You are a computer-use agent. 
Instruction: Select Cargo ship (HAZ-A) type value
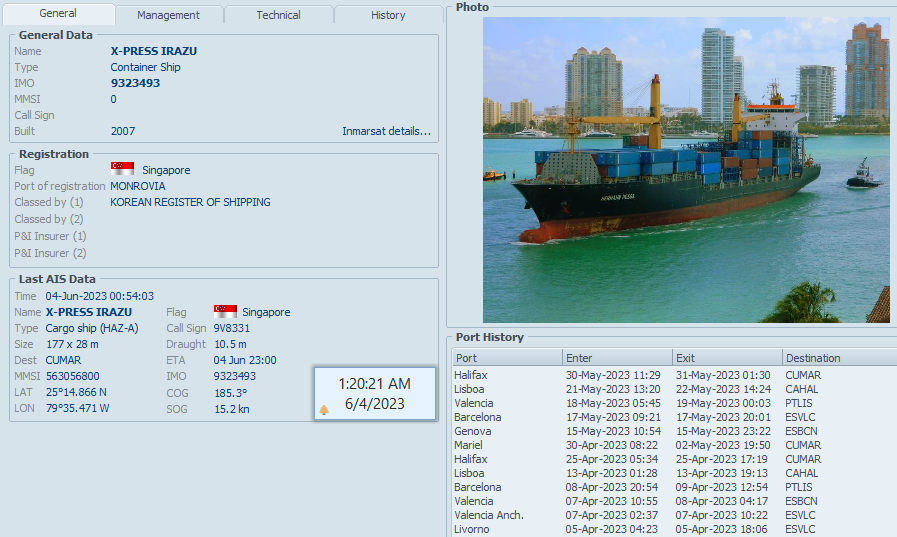click(x=92, y=328)
